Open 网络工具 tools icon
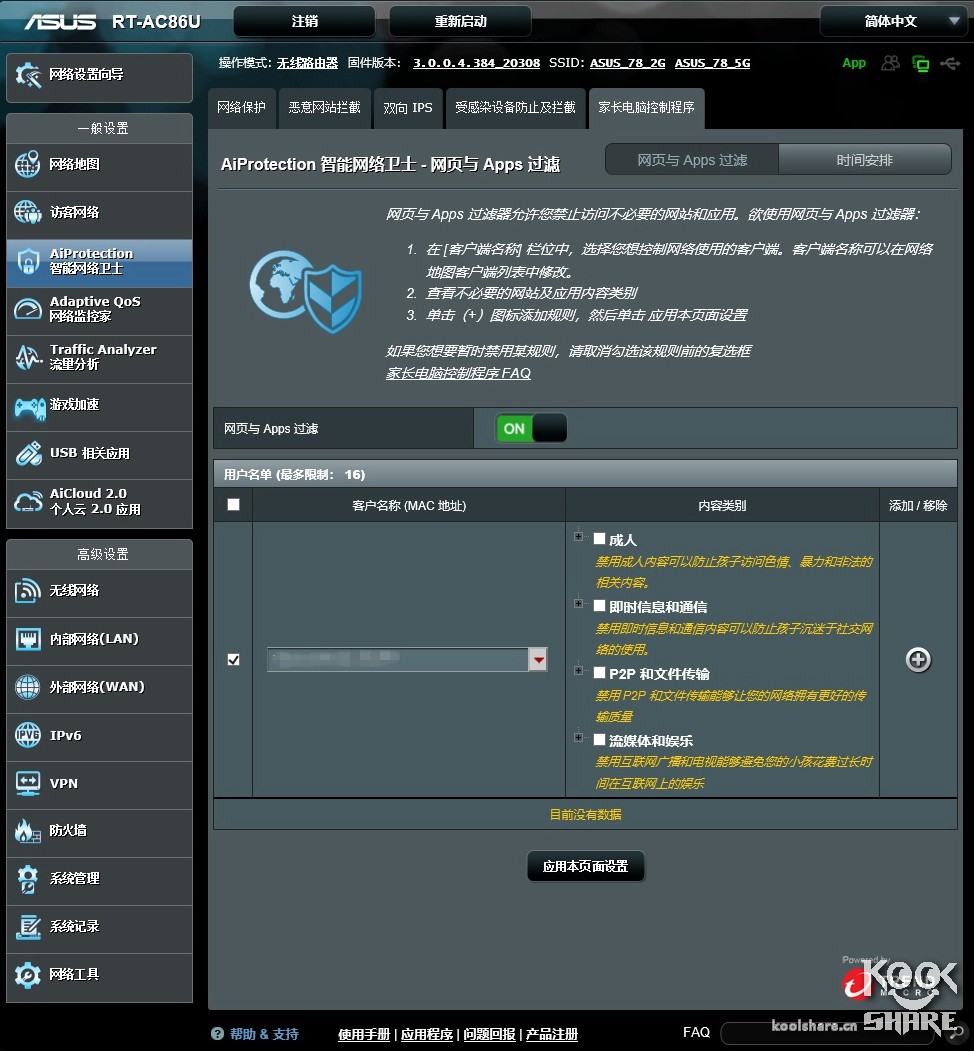The height and width of the screenshot is (1051, 974). [27, 975]
